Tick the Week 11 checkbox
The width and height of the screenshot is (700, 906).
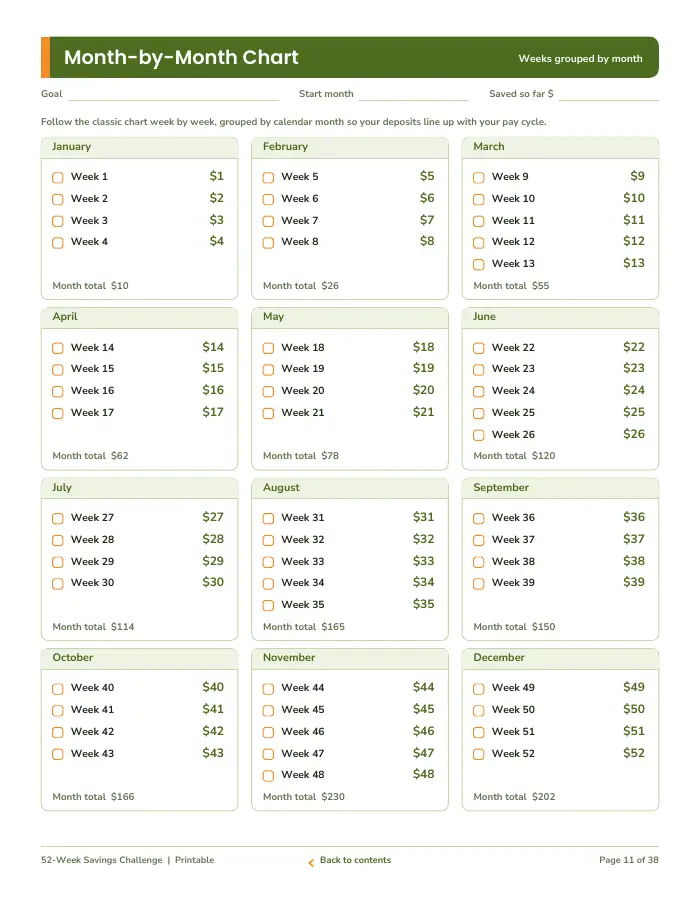(x=479, y=221)
